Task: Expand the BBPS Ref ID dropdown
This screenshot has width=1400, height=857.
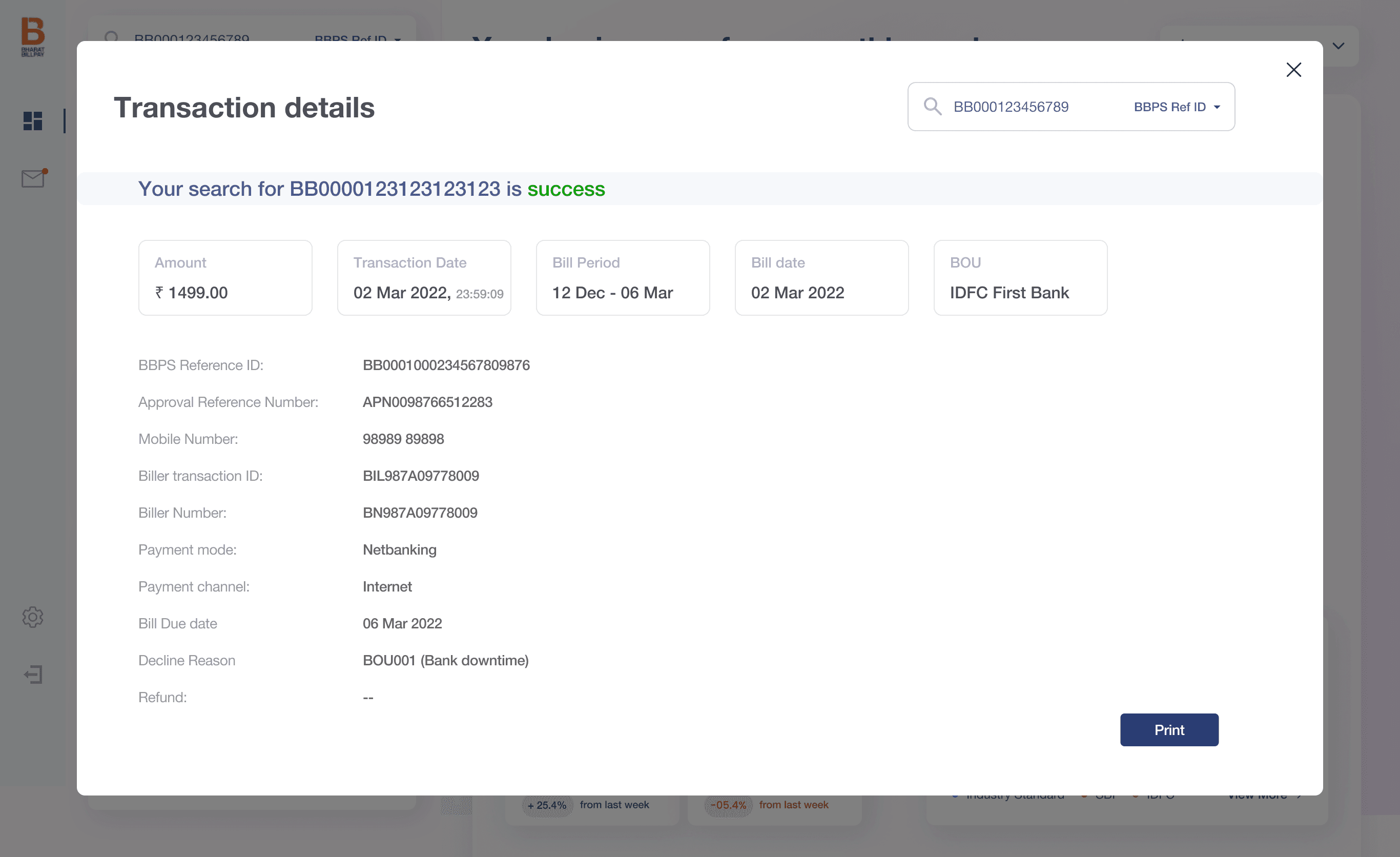Action: [x=1169, y=107]
